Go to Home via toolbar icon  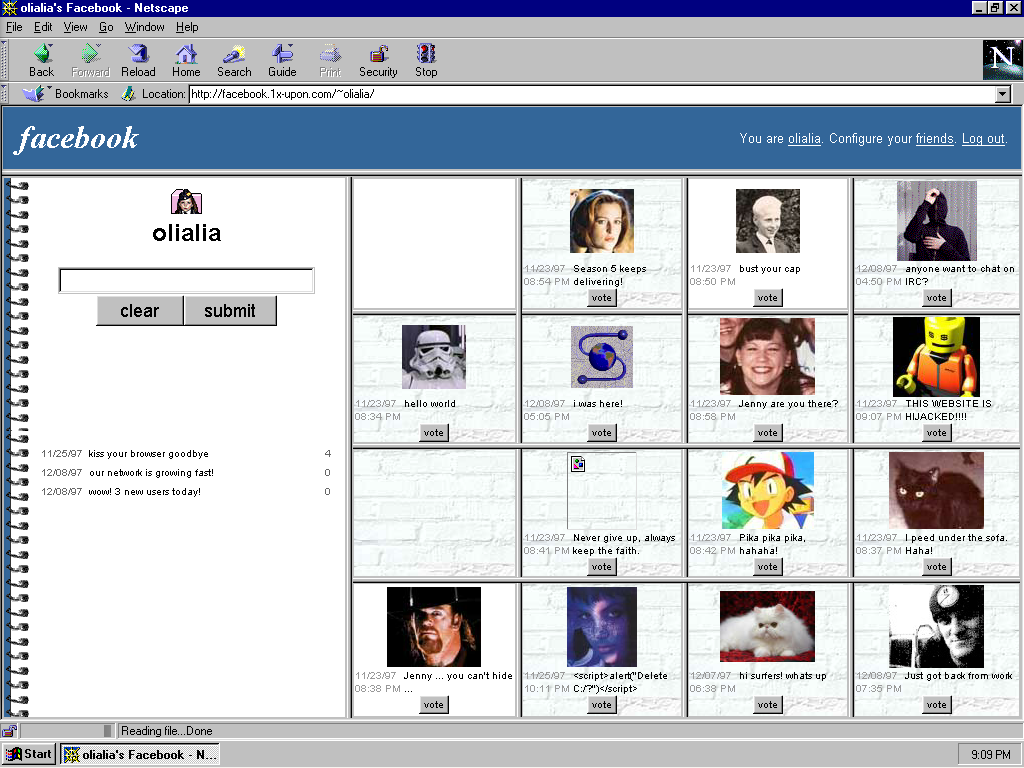coord(186,60)
